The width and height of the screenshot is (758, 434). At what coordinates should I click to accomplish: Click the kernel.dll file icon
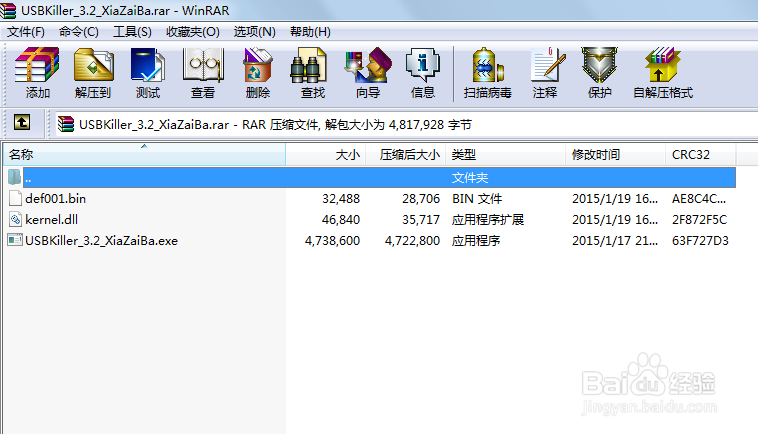[x=15, y=219]
